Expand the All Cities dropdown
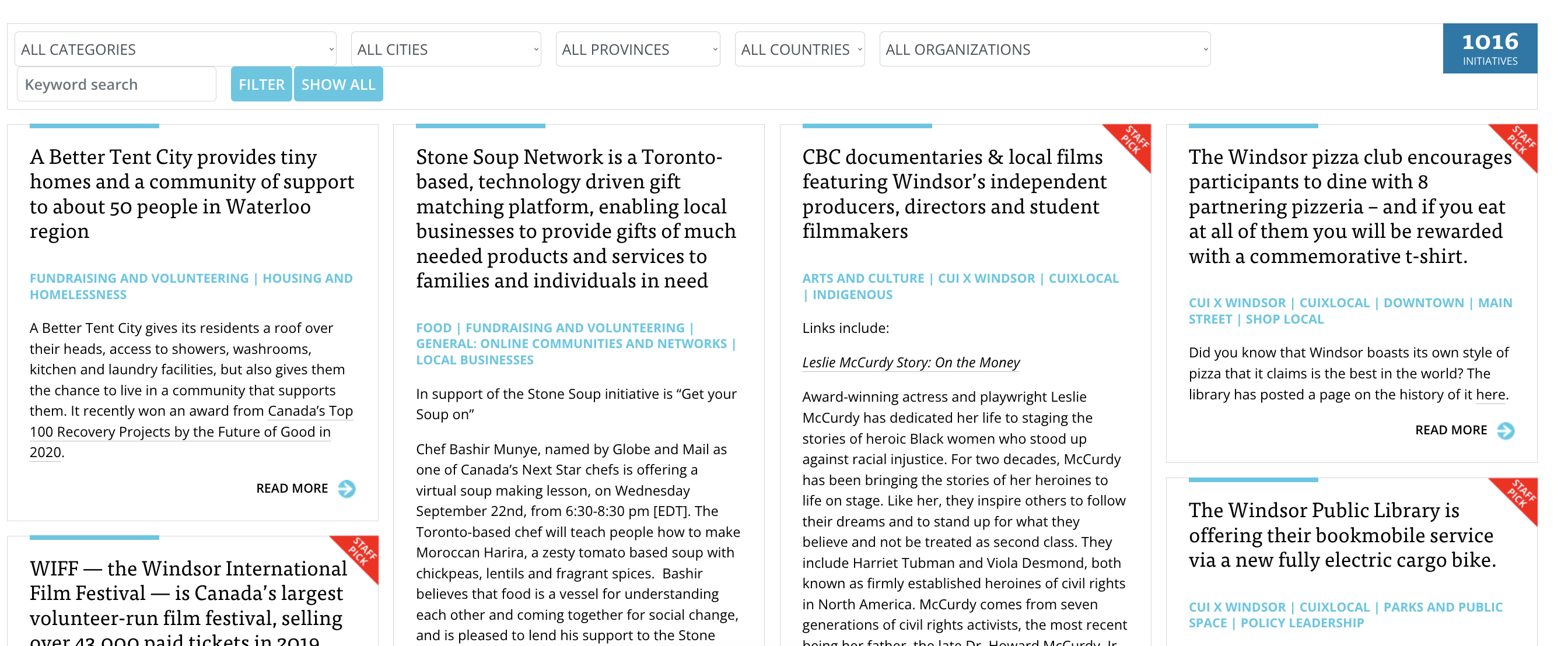Image resolution: width=1568 pixels, height=646 pixels. [x=446, y=50]
